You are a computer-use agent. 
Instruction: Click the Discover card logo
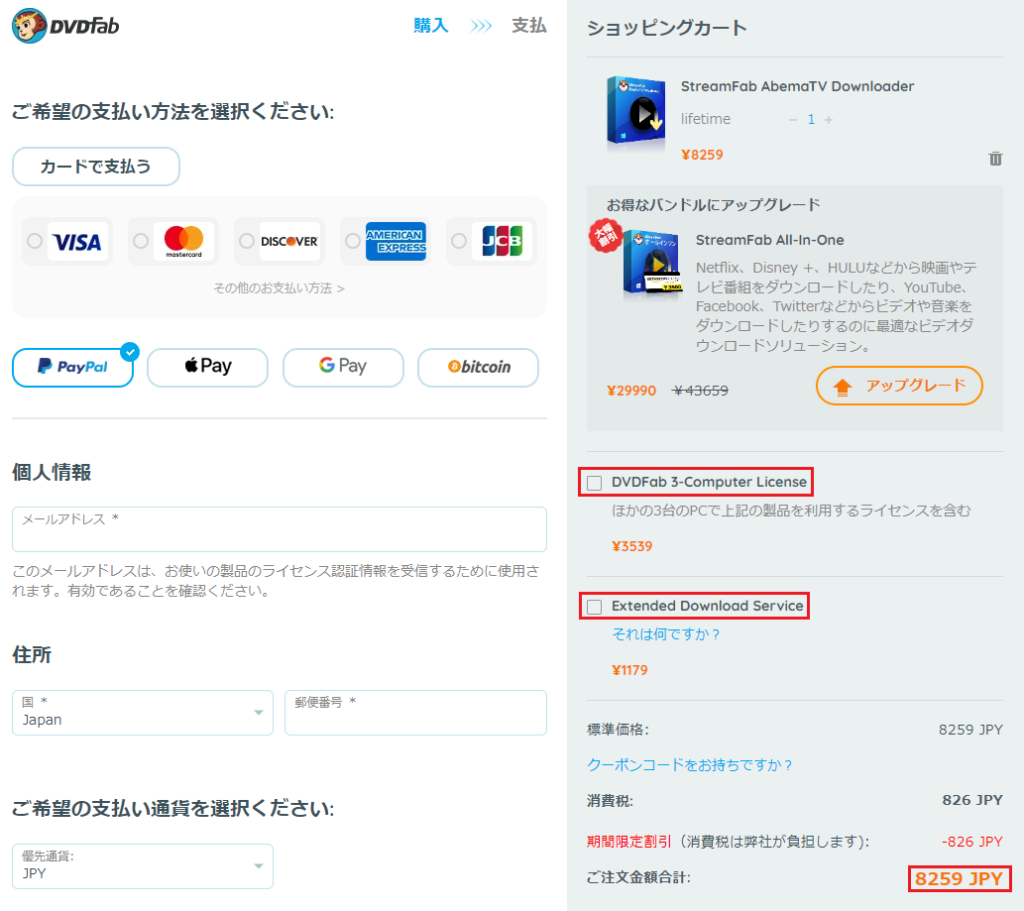click(x=289, y=242)
